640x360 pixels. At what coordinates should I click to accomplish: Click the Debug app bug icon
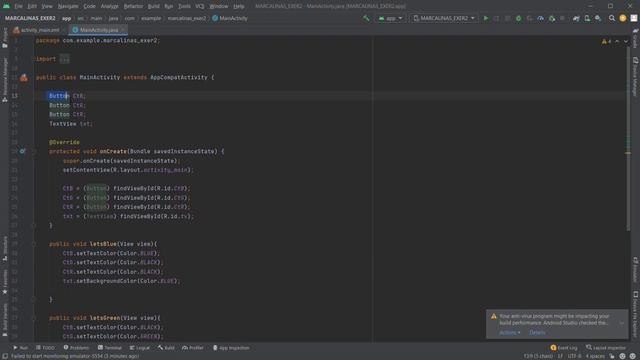pos(518,18)
